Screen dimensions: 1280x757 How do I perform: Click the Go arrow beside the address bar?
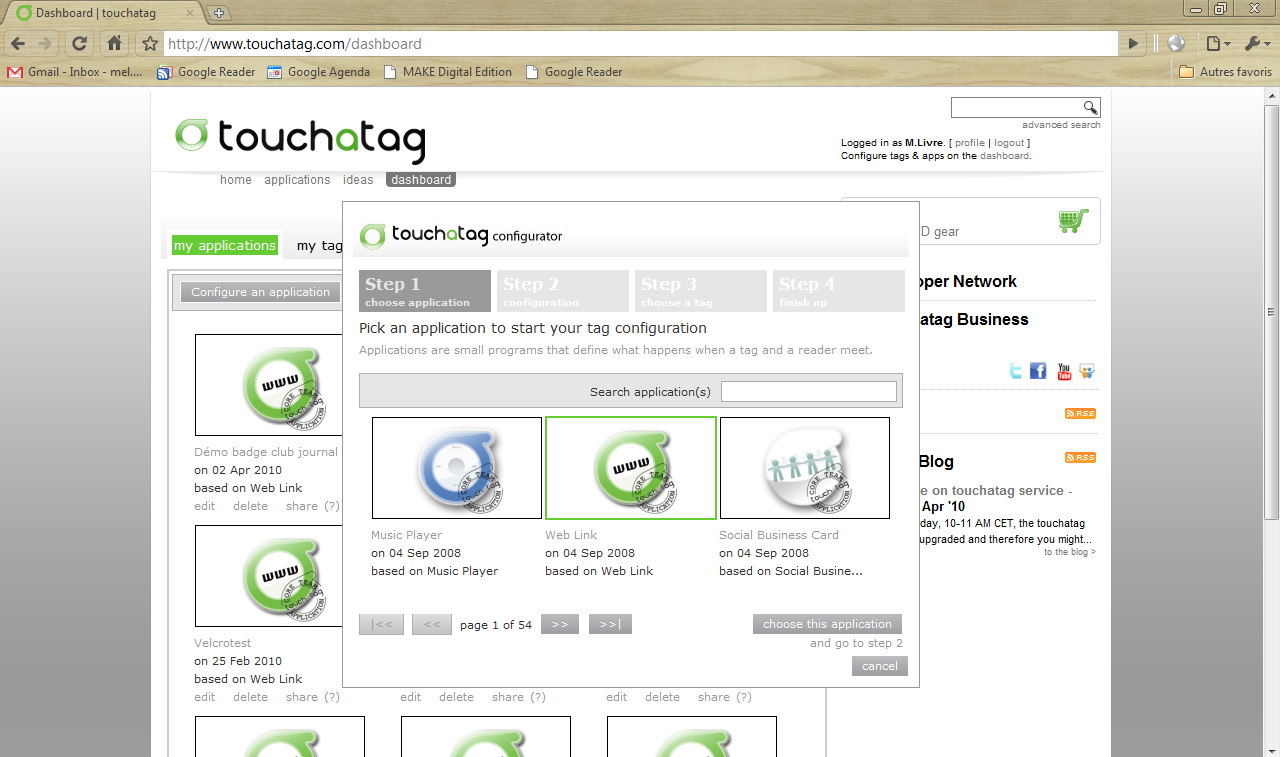1133,44
